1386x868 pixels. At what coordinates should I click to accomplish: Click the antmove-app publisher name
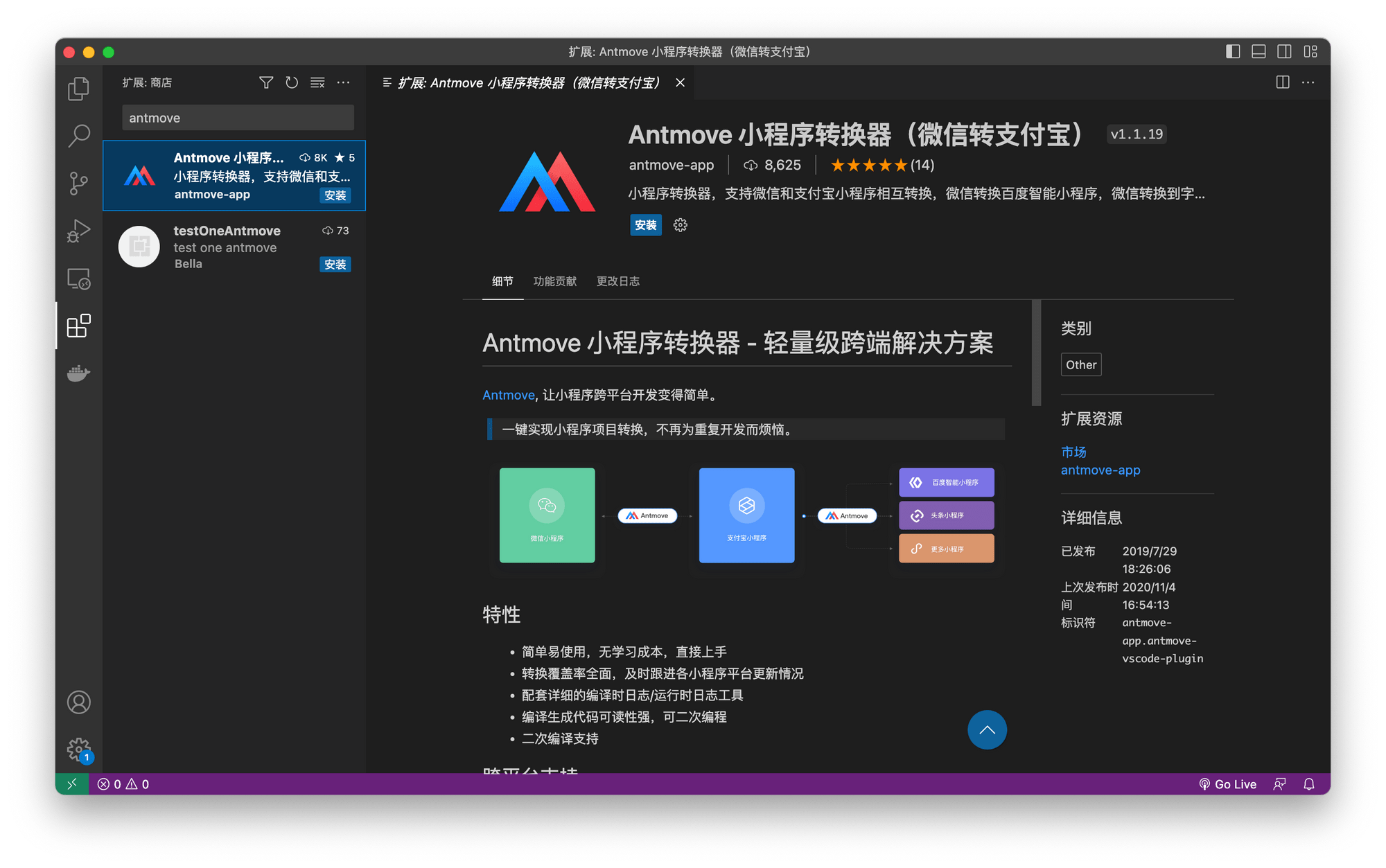pyautogui.click(x=672, y=165)
